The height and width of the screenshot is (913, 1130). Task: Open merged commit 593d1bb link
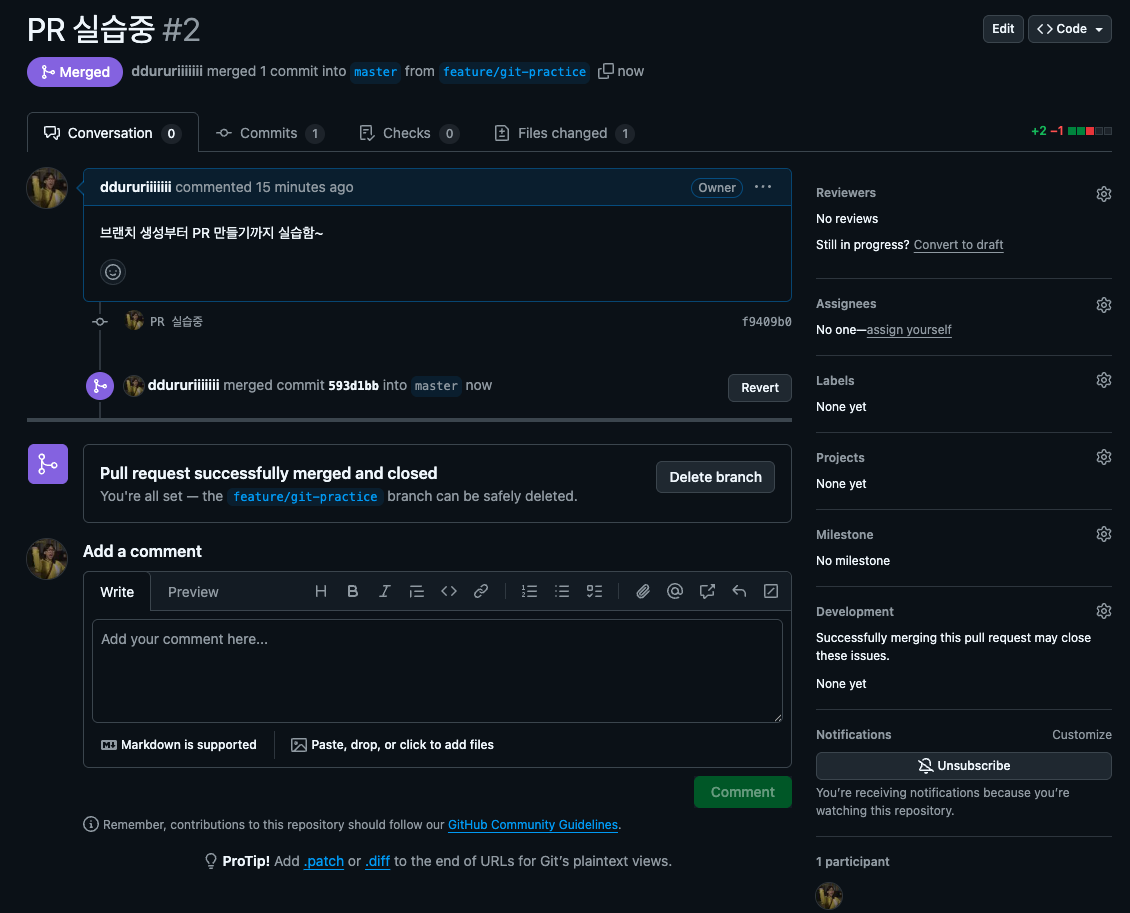[x=353, y=386]
